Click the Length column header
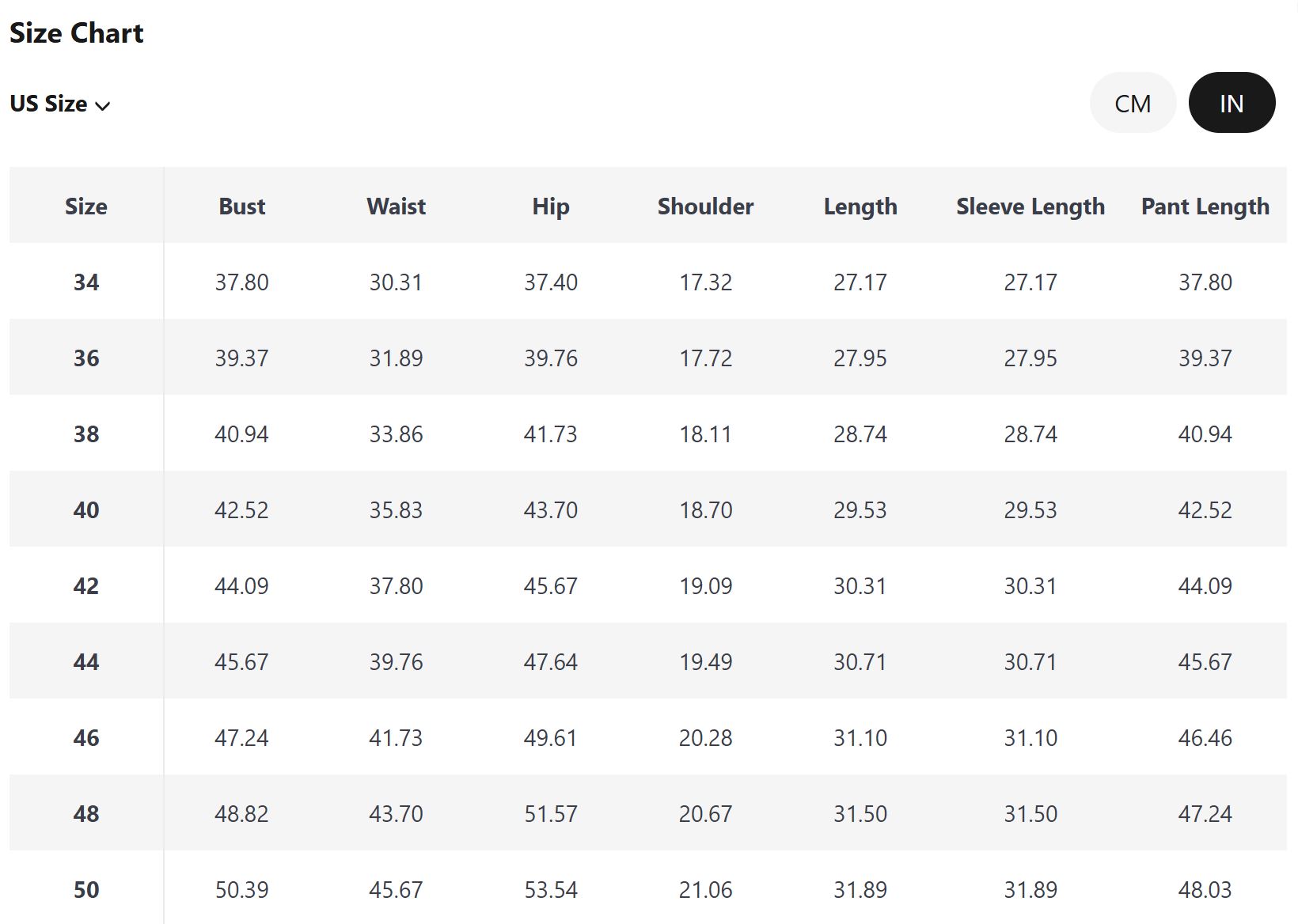1298x924 pixels. tap(860, 206)
